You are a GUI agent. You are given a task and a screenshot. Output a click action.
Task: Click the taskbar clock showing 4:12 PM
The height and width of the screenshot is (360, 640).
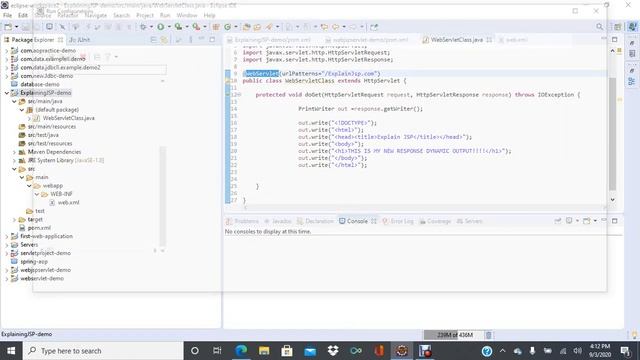(x=600, y=351)
